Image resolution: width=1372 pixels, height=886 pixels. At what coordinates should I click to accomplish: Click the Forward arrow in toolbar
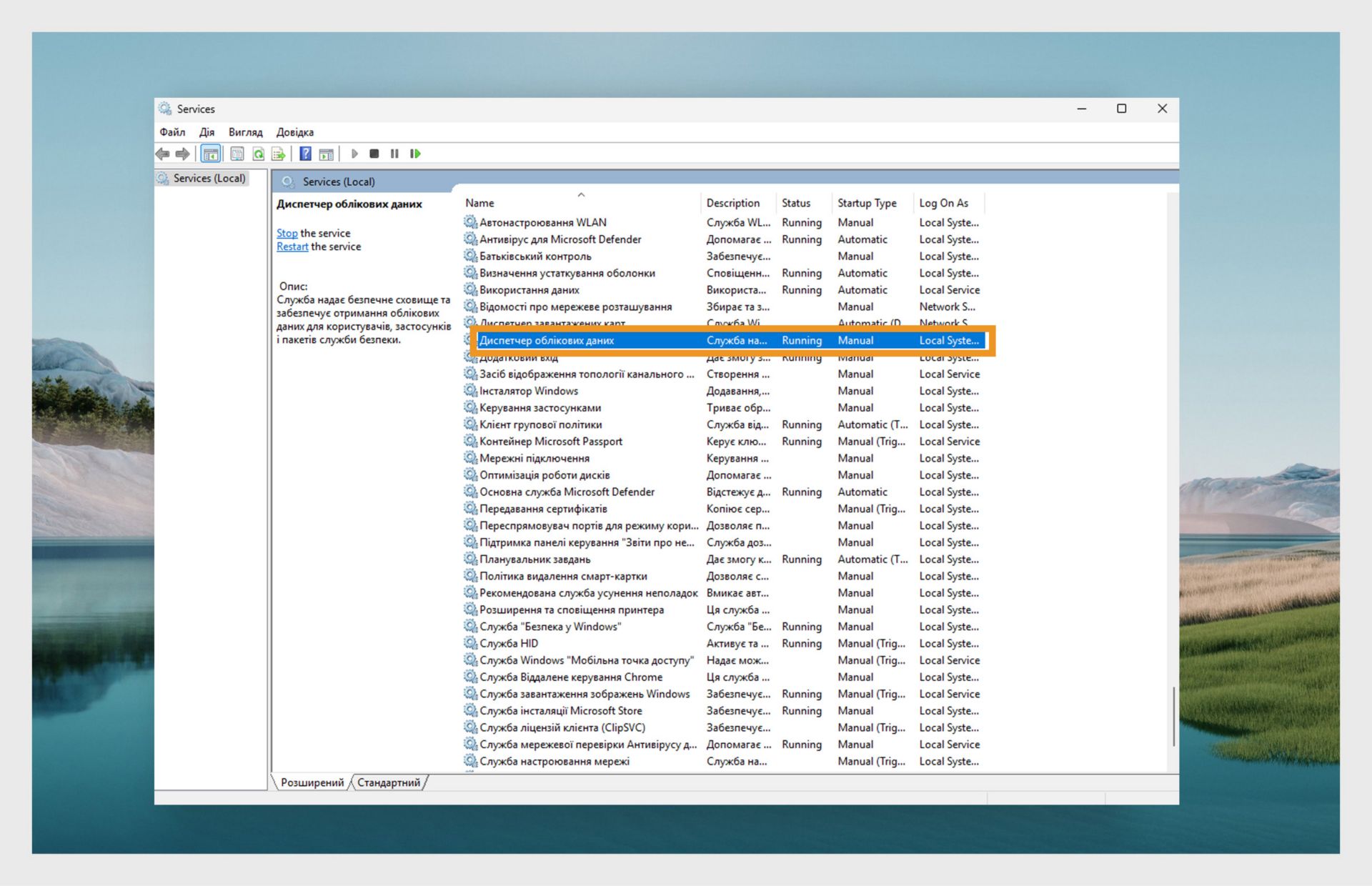(183, 154)
